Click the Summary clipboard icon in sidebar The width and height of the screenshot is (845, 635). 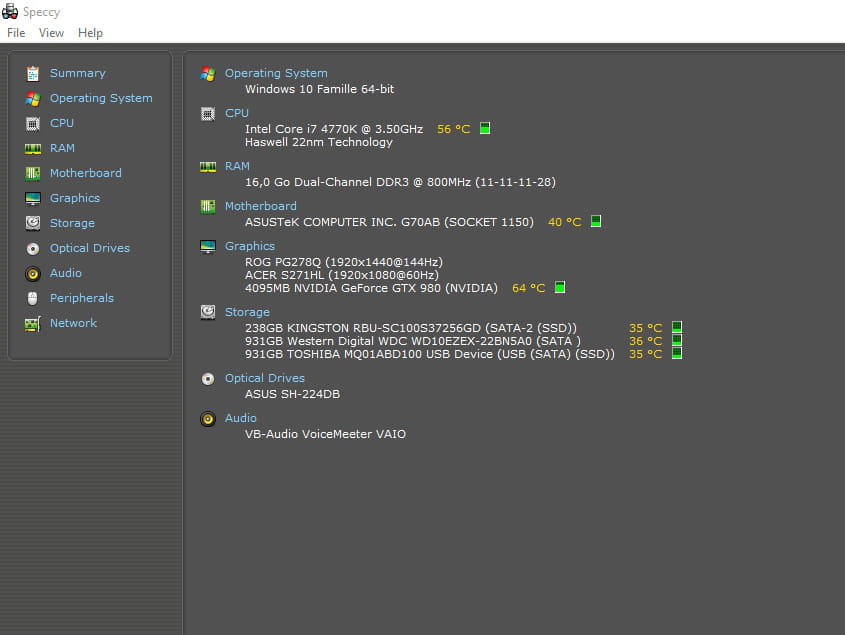pos(33,73)
